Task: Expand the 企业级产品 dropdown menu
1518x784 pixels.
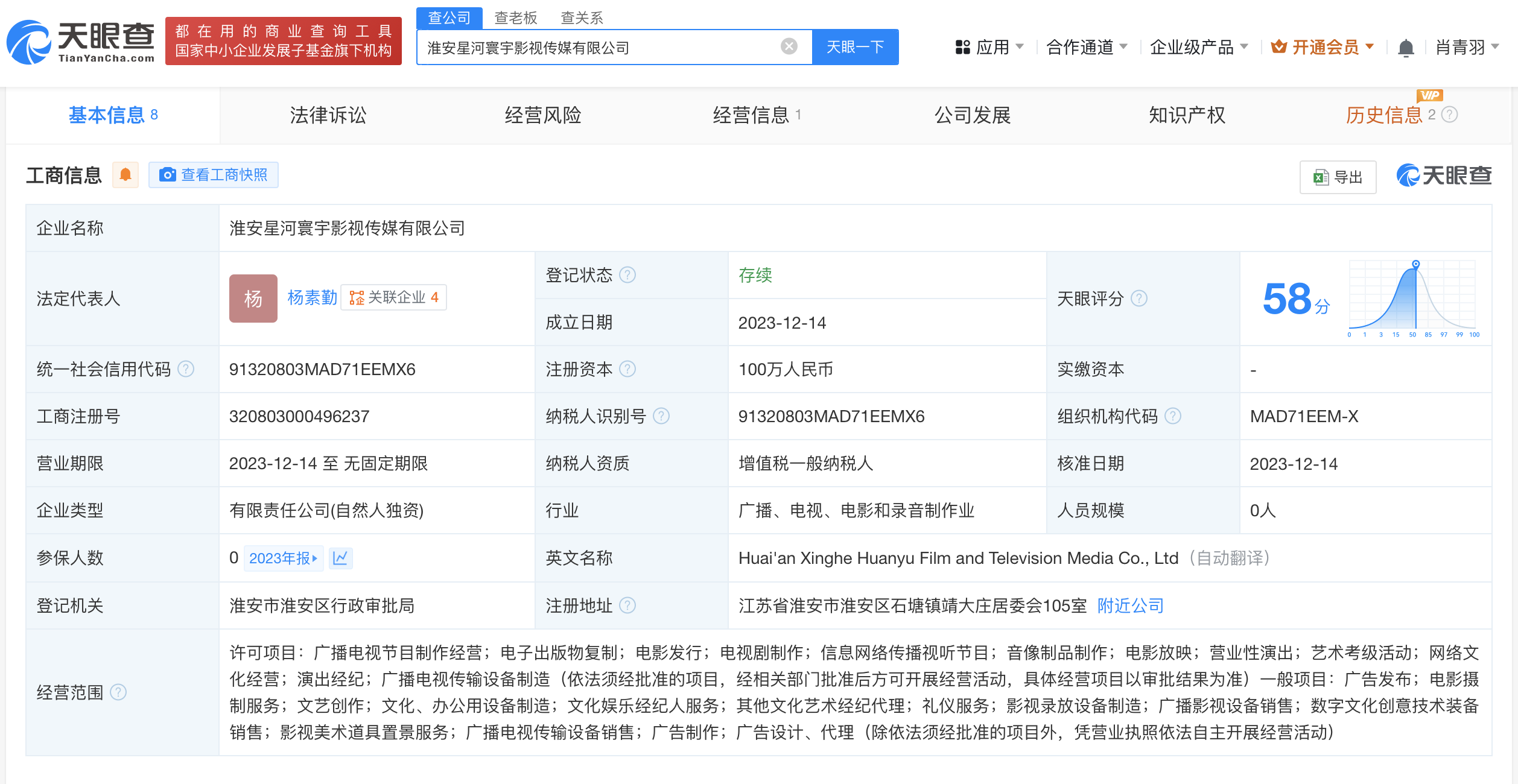Action: tap(1199, 47)
